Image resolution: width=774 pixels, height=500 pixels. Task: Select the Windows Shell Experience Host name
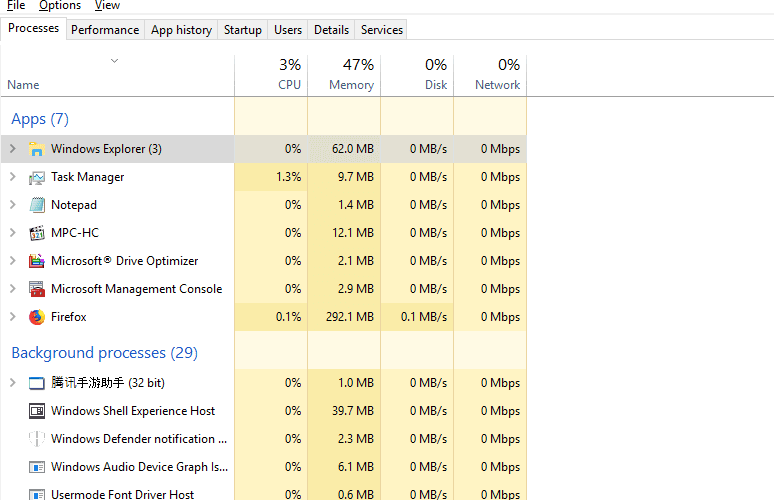click(x=133, y=411)
